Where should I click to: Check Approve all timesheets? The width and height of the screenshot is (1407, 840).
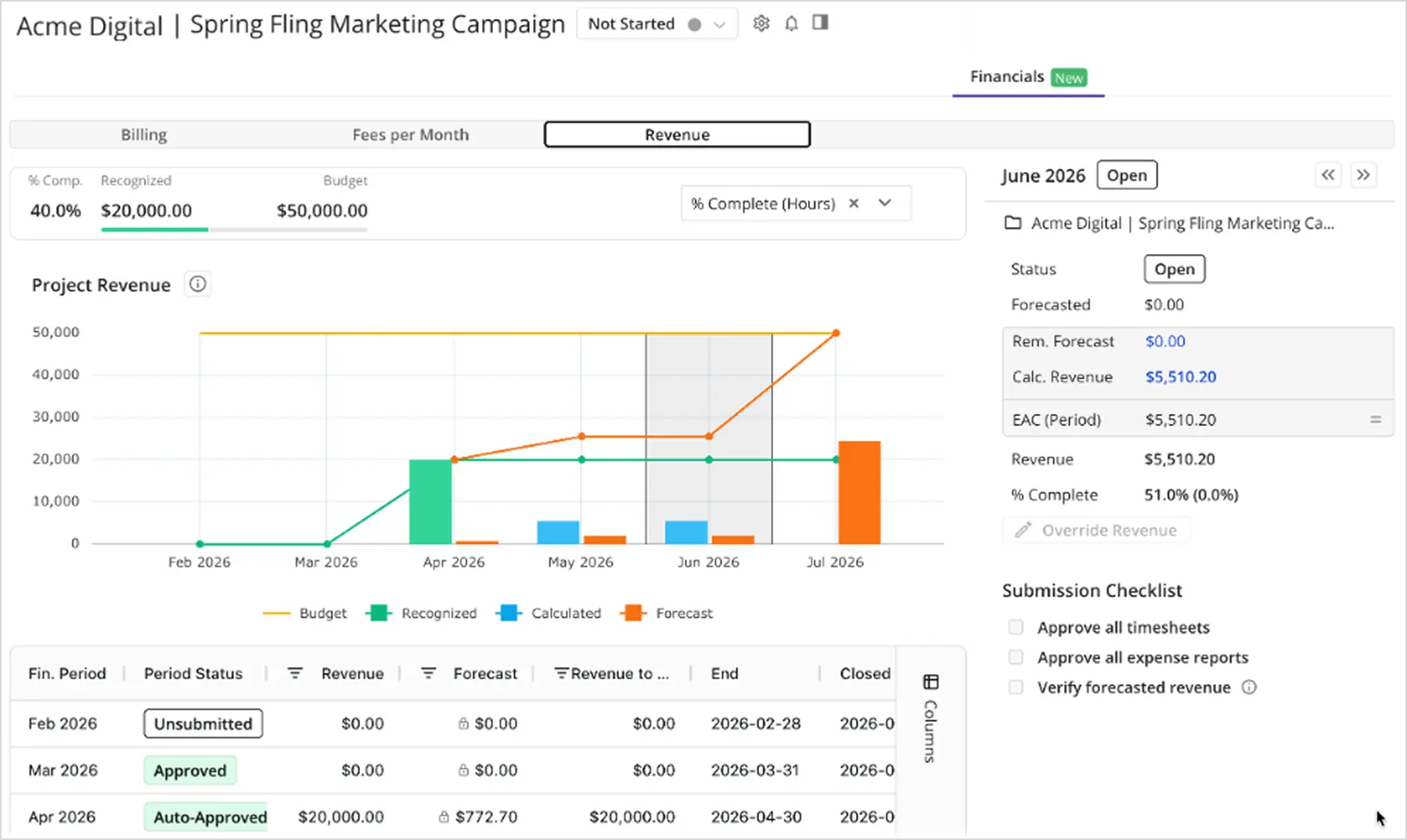tap(1016, 627)
